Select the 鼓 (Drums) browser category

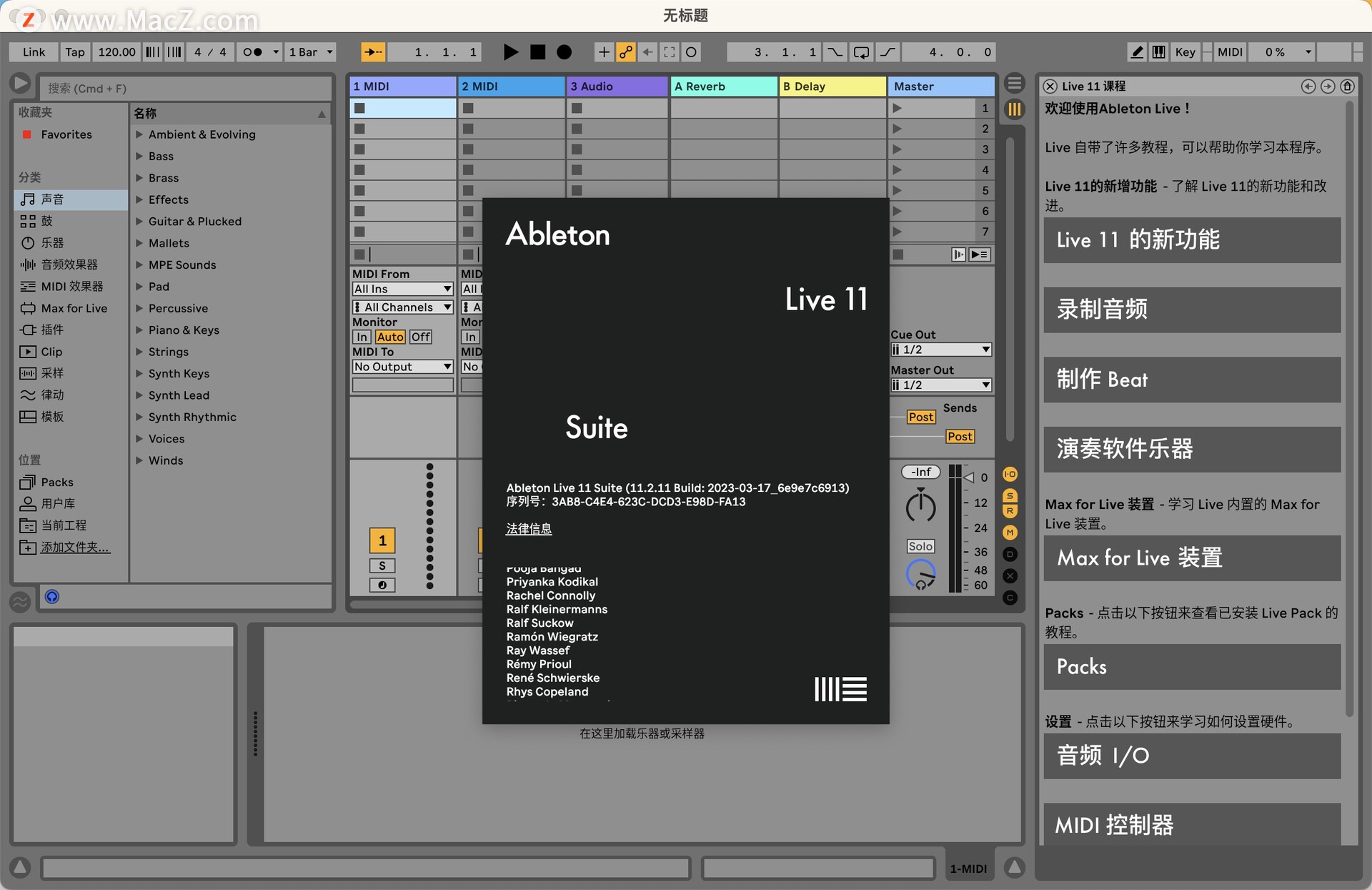point(71,221)
